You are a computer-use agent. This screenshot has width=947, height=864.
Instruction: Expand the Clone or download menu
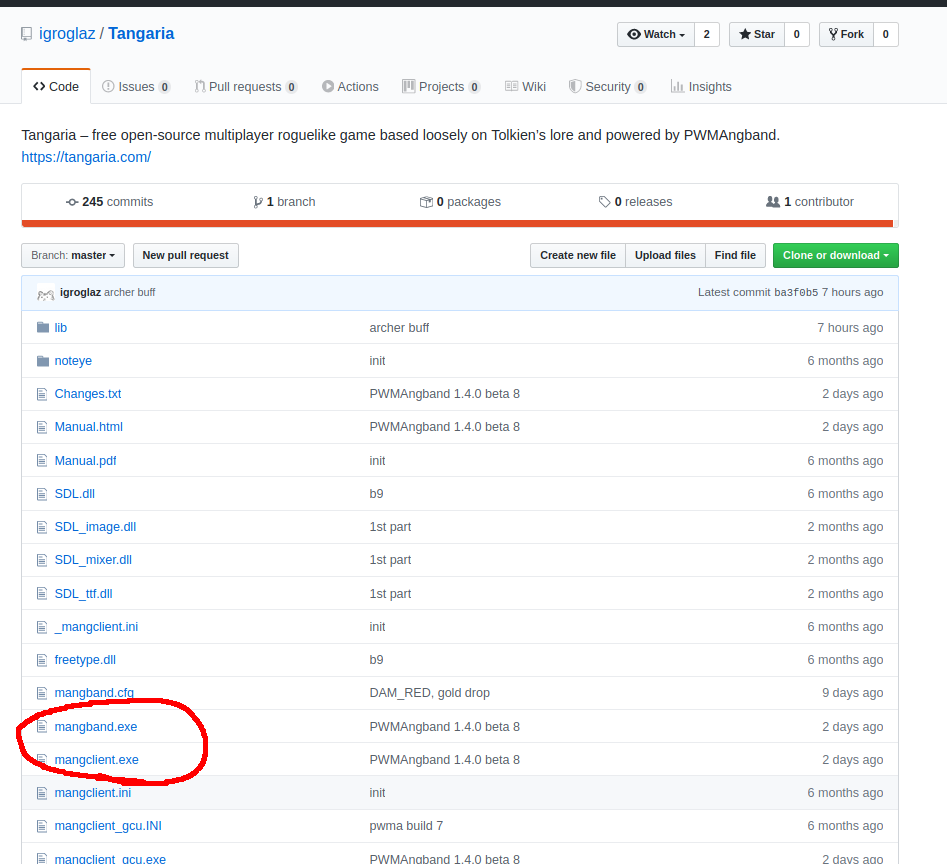(836, 255)
